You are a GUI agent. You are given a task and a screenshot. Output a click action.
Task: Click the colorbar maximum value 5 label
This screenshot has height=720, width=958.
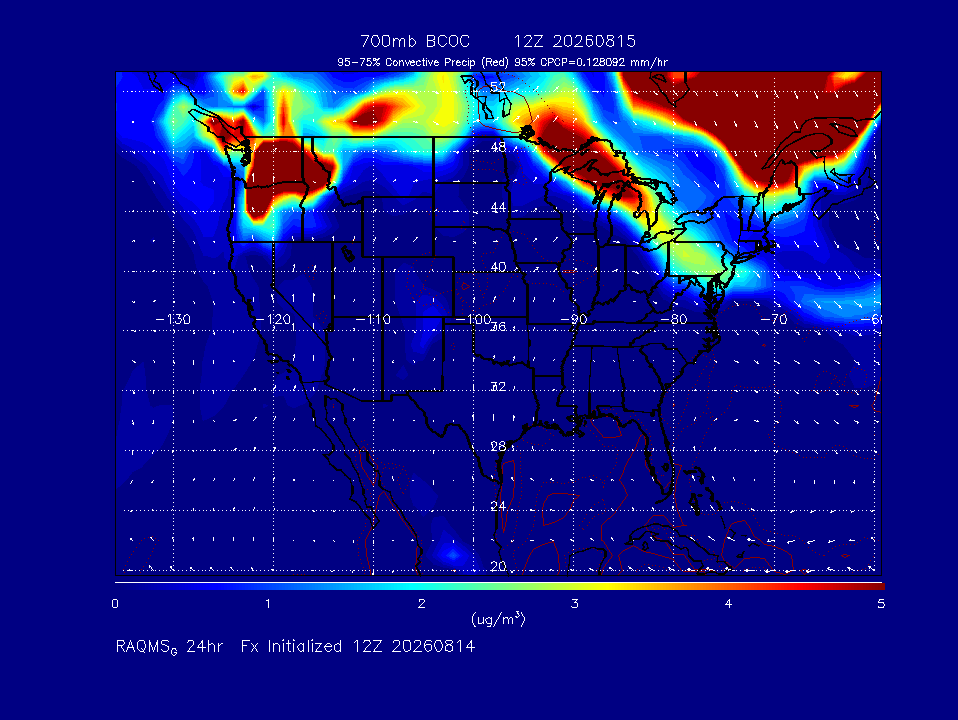(x=880, y=604)
